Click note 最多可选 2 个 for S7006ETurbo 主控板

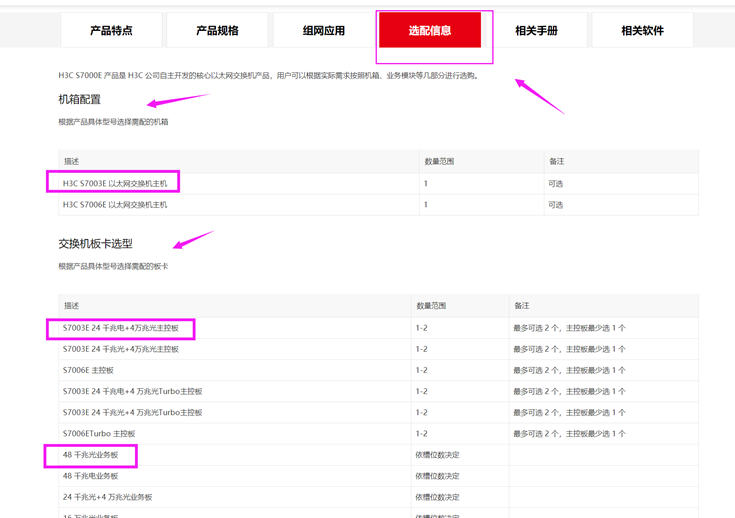pyautogui.click(x=570, y=434)
